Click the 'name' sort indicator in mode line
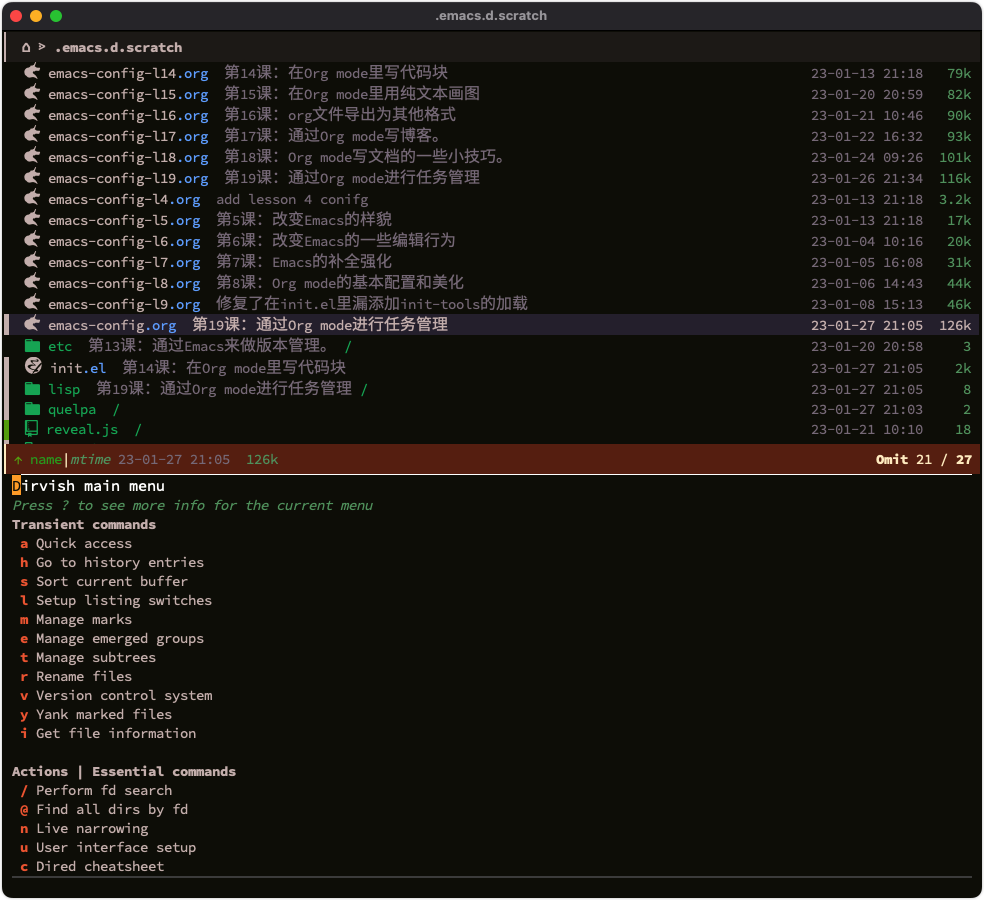The width and height of the screenshot is (984, 900). (x=46, y=460)
